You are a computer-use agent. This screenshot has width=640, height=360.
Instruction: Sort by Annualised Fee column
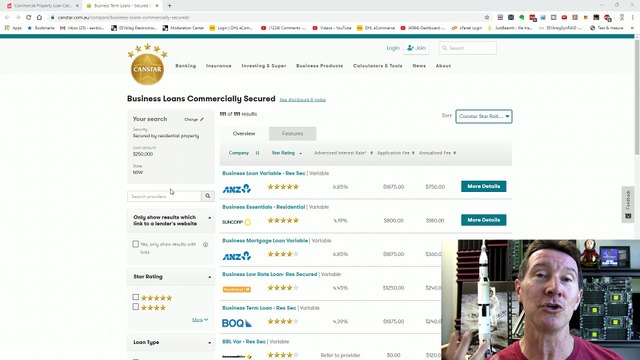point(437,153)
